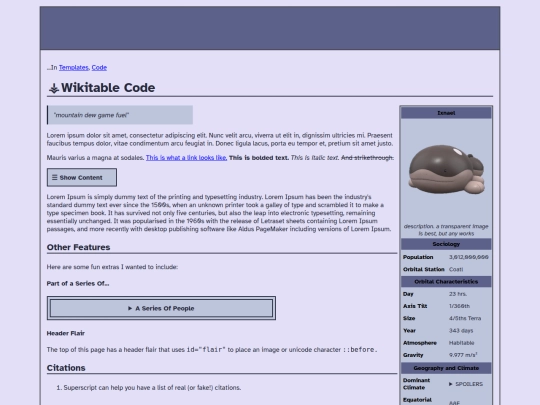Expand the Show Content button
Screen dimensions: 540x405
click(x=82, y=177)
